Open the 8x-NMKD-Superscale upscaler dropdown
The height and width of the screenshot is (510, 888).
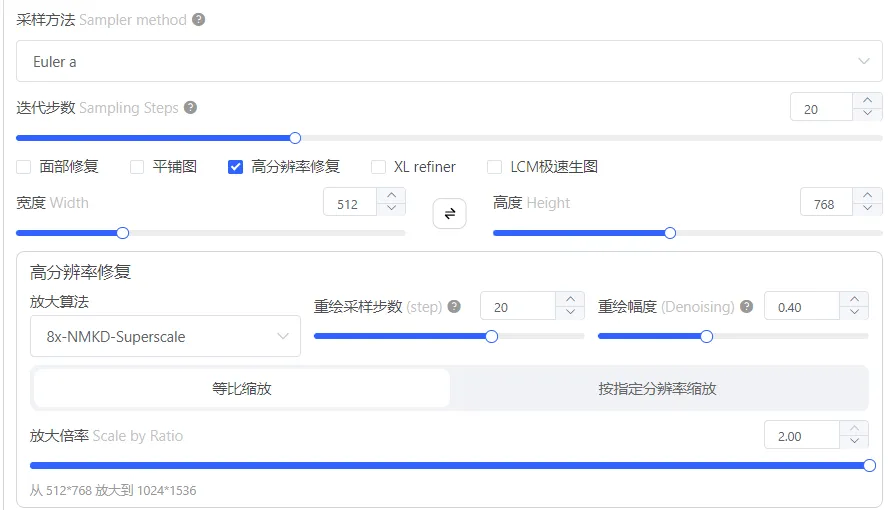coord(165,336)
